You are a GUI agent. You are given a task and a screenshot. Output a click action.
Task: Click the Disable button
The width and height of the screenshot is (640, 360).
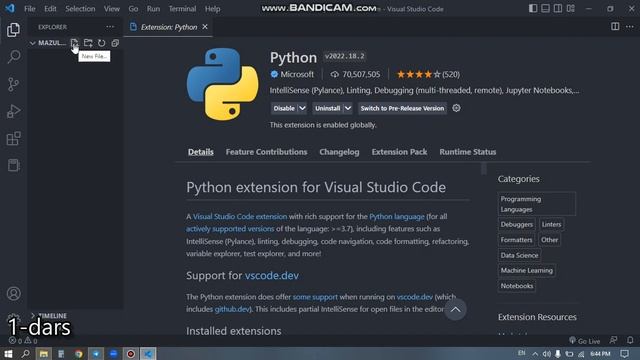284,108
